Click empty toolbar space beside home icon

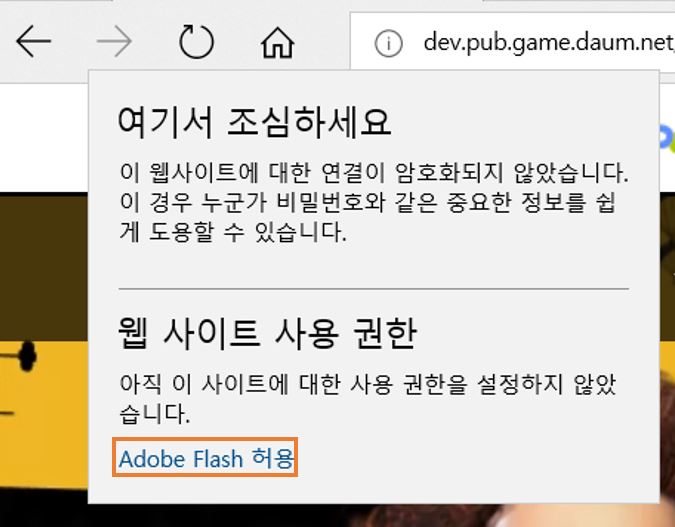tap(323, 42)
